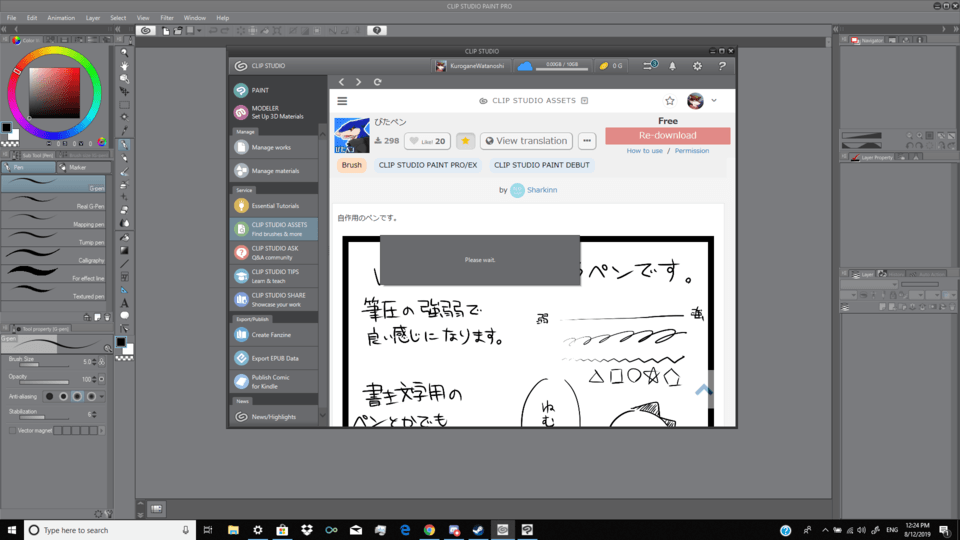This screenshot has width=960, height=540.
Task: Select the Move layer tool
Action: pyautogui.click(x=124, y=91)
